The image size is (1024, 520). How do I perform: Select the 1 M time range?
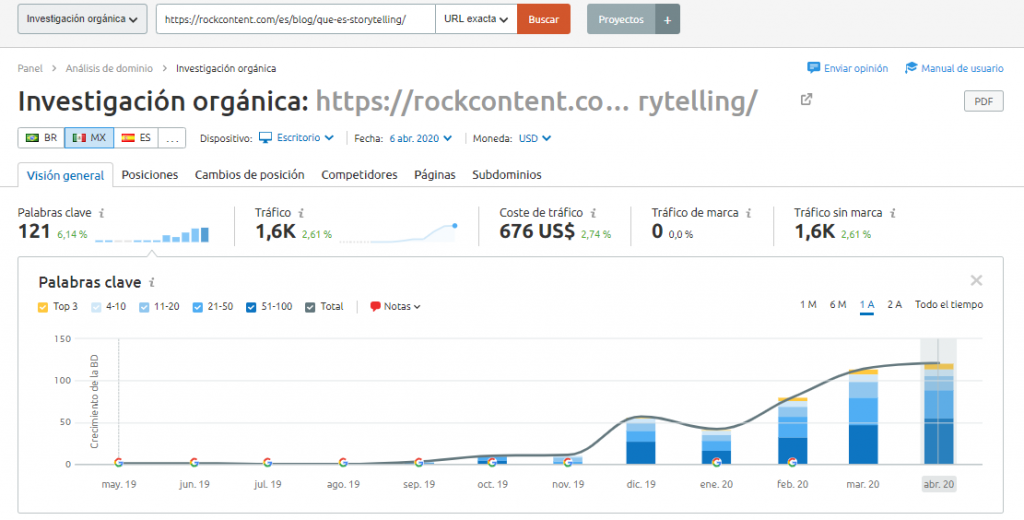(808, 304)
